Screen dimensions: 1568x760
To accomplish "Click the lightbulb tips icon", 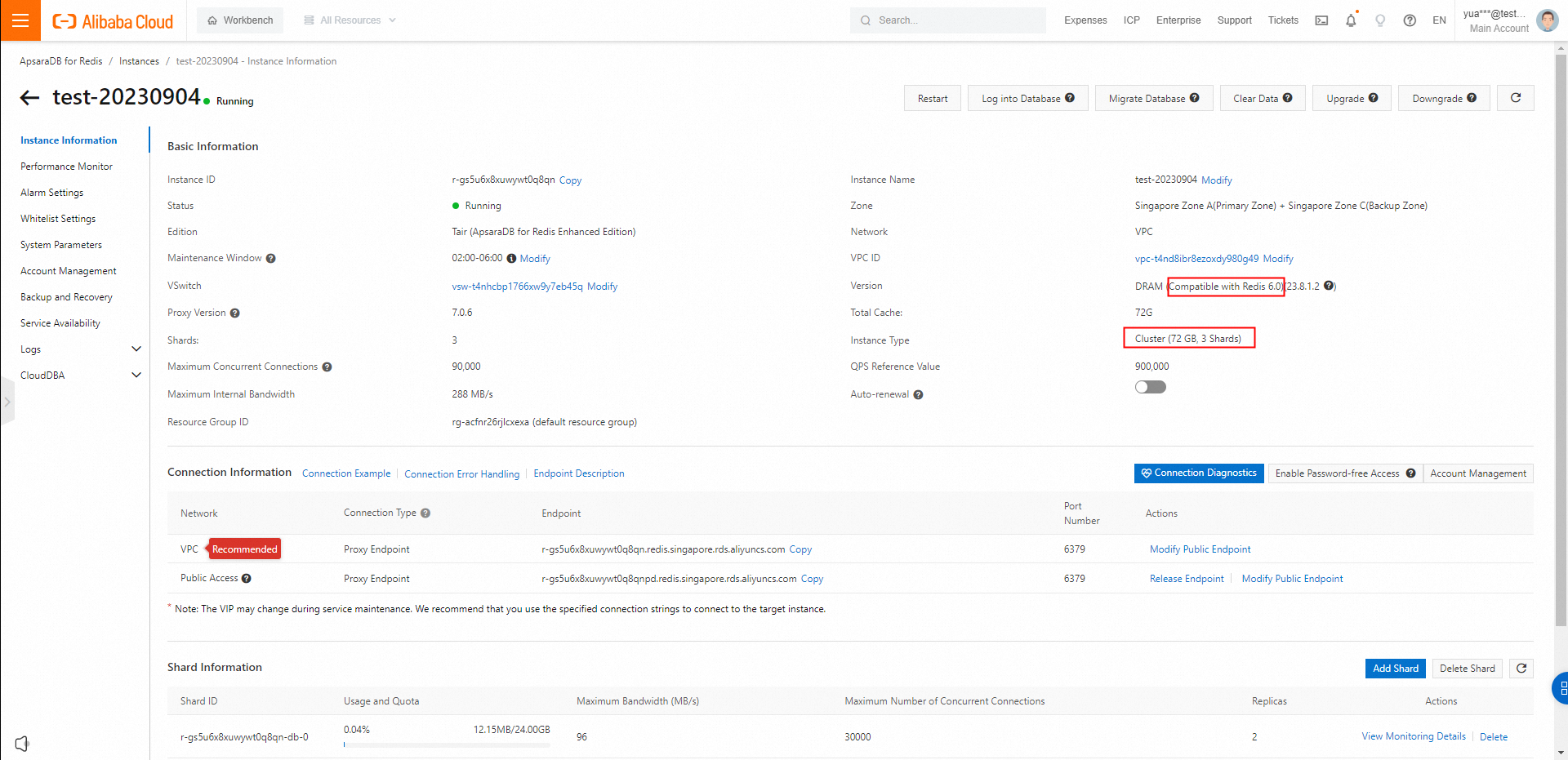I will (1380, 20).
